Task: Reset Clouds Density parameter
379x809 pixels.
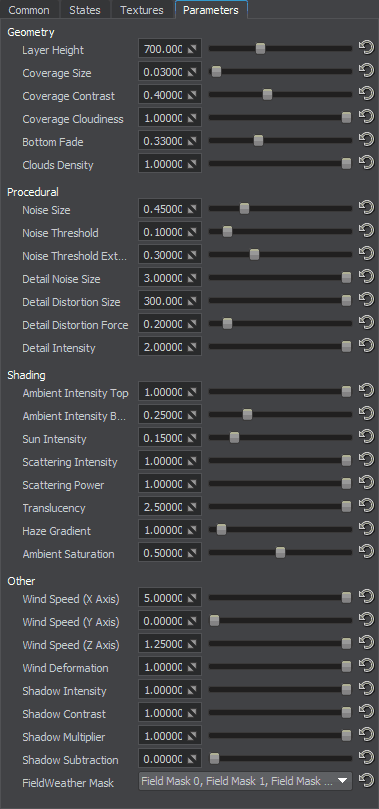Action: tap(366, 164)
